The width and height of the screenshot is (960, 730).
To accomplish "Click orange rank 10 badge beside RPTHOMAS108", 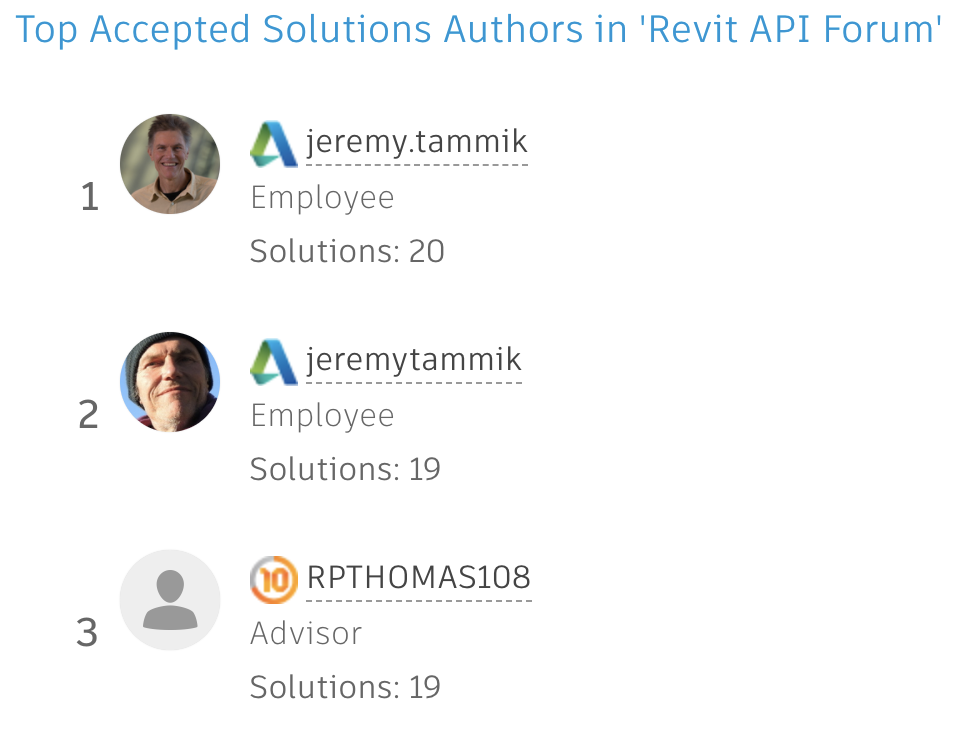I will pyautogui.click(x=273, y=579).
